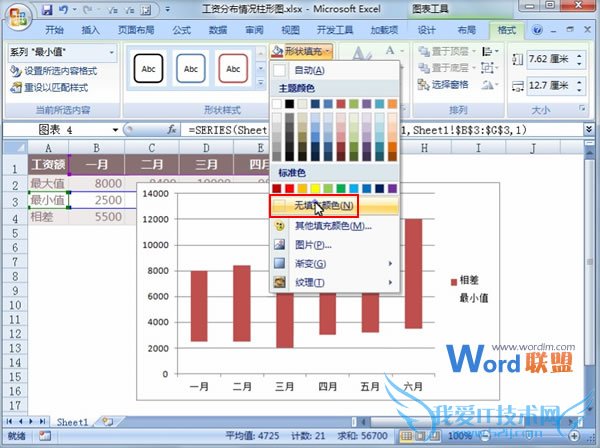The image size is (600, 448).
Task: Click the June (六月) chart column
Action: [x=413, y=274]
